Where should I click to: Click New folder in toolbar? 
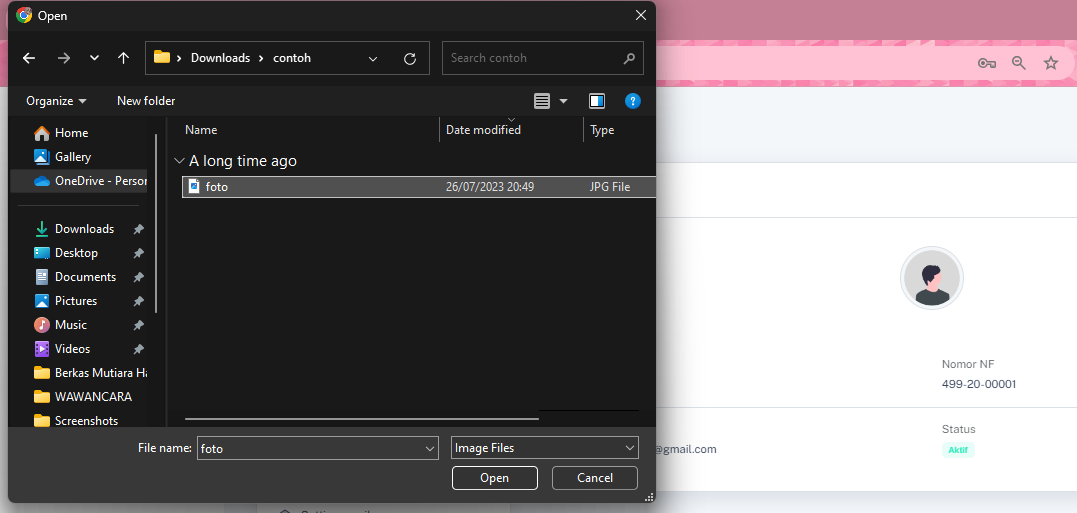pos(146,101)
